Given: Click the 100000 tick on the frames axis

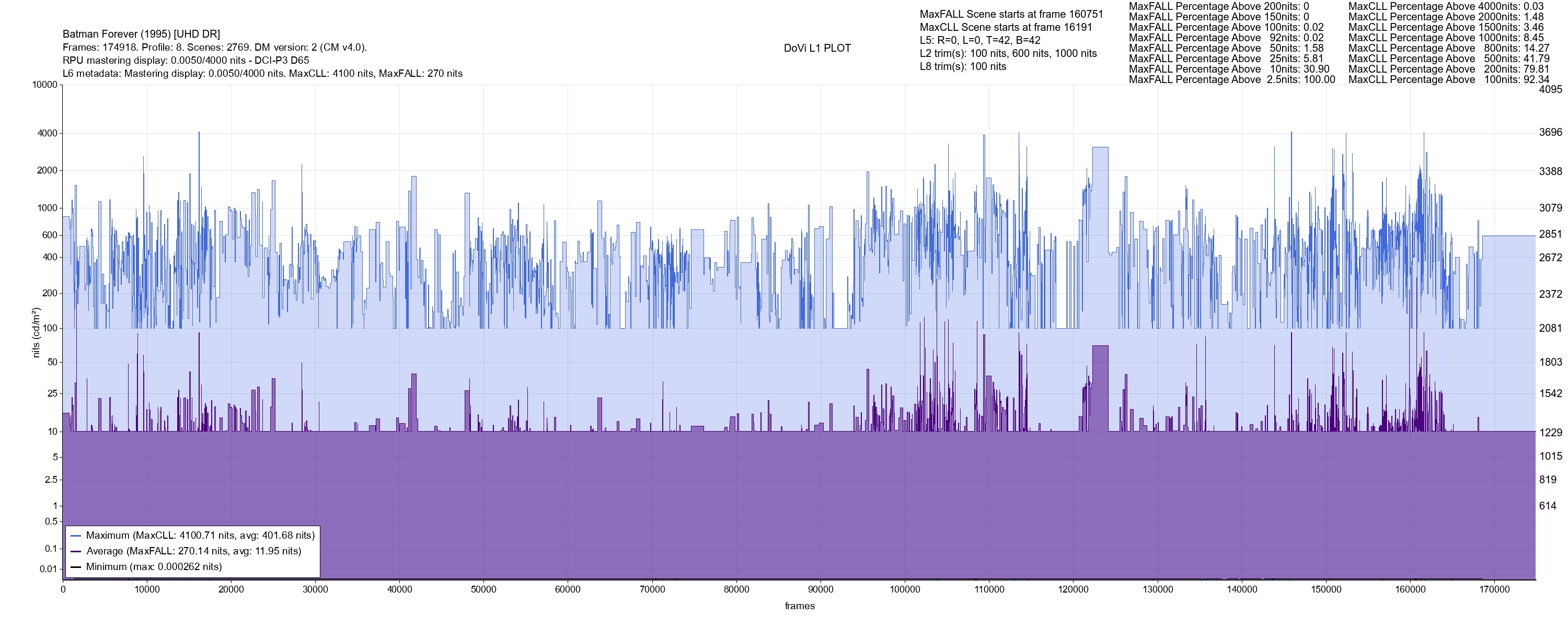Looking at the screenshot, I should [x=905, y=589].
